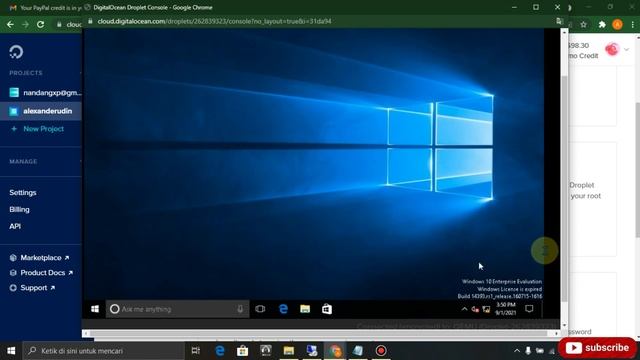This screenshot has height=360, width=640.
Task: Click the red DigitalOcean account avatar
Action: (x=612, y=49)
